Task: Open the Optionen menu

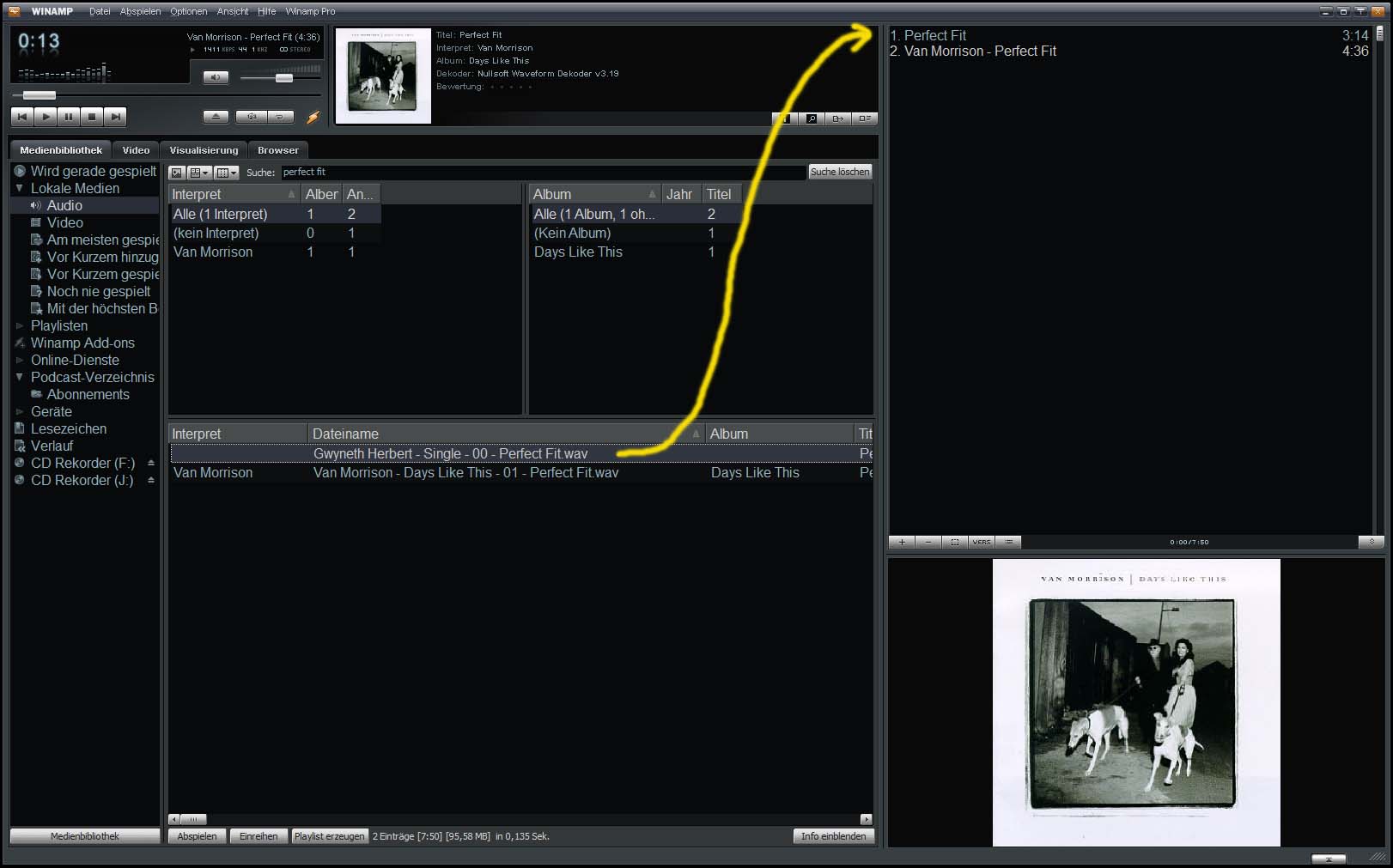Action: (x=188, y=11)
